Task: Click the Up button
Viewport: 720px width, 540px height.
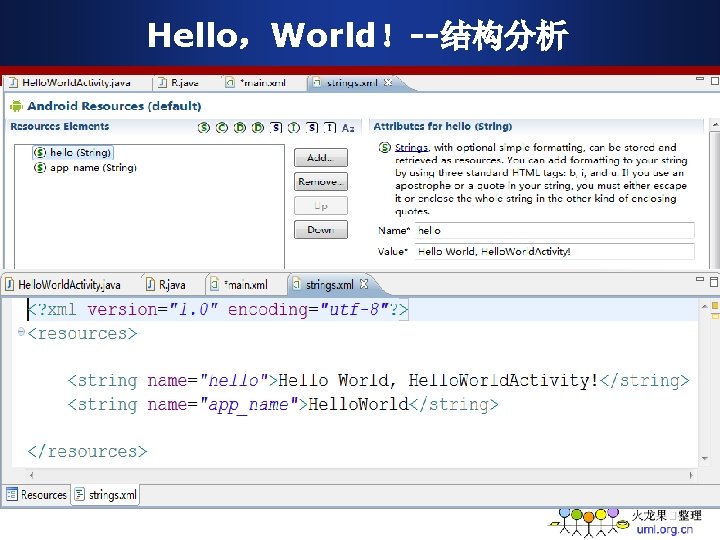Action: [x=321, y=206]
